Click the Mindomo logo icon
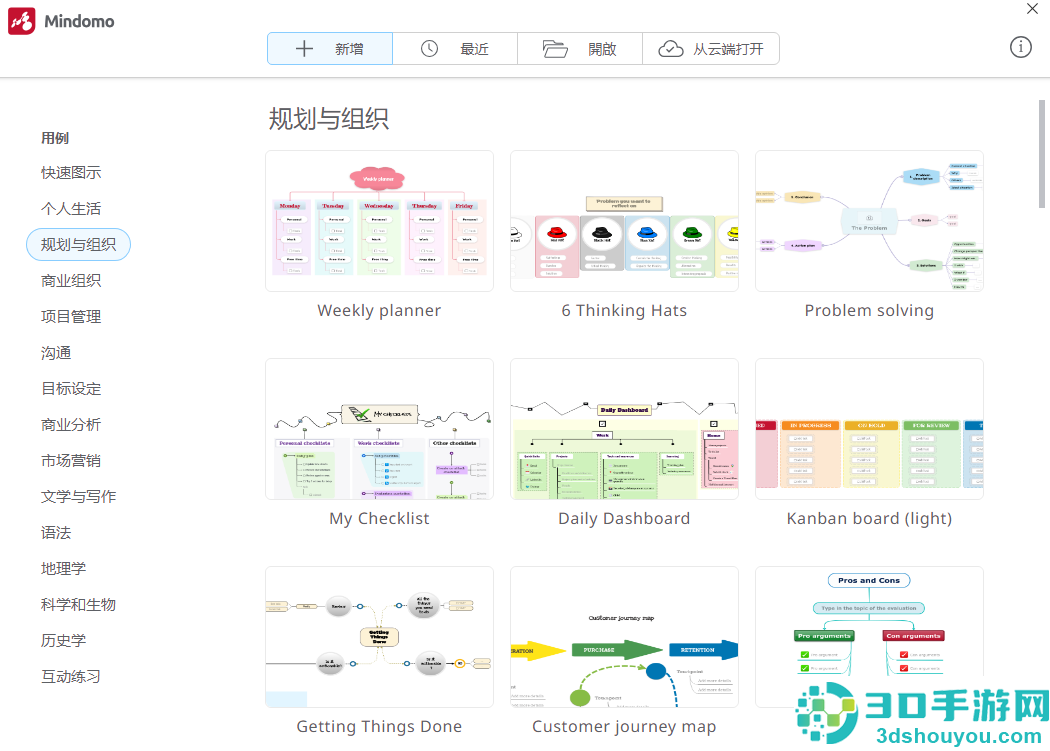 coord(21,21)
